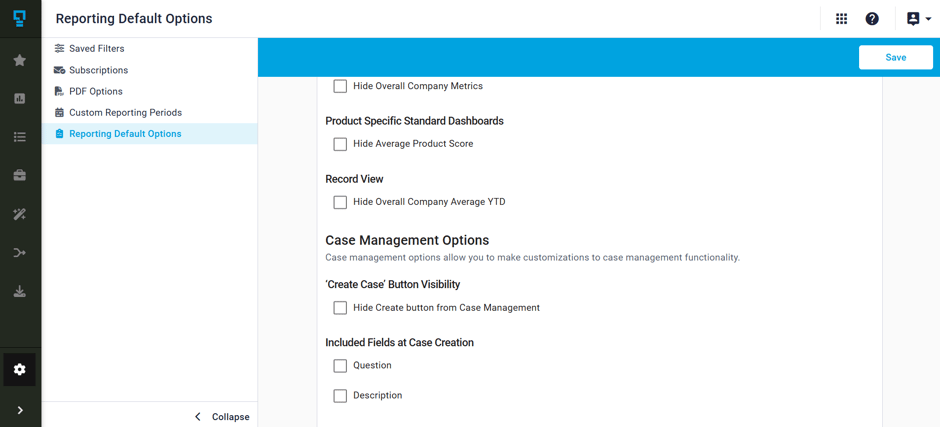Tick the Question field checkbox
The image size is (940, 427).
340,366
